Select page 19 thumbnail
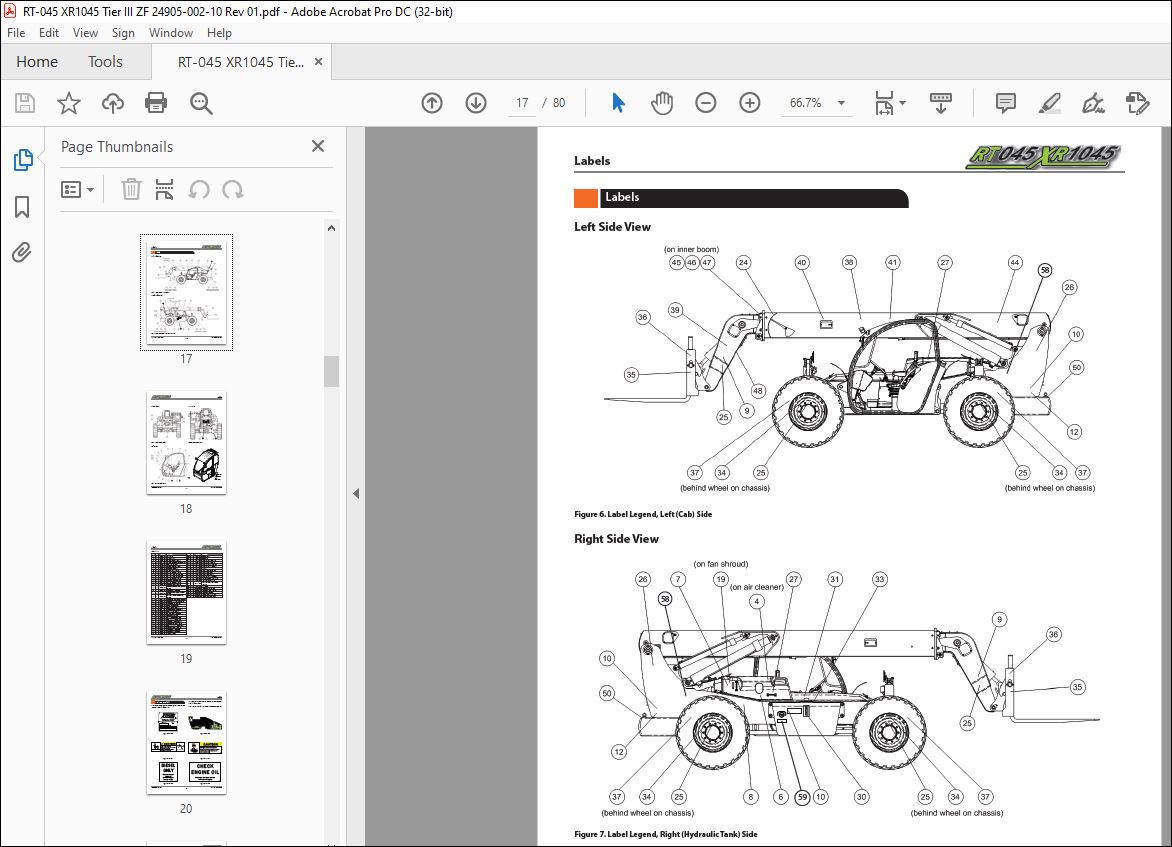This screenshot has height=847, width=1172. (186, 593)
